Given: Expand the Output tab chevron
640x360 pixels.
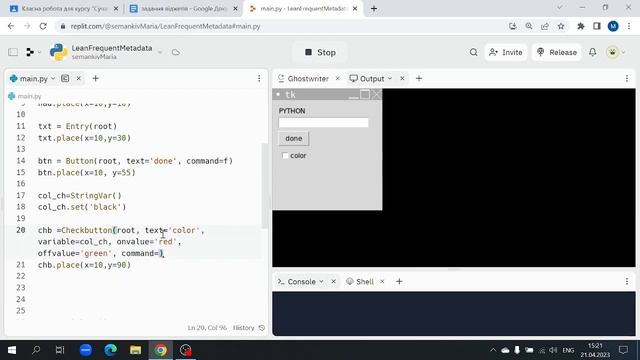Looking at the screenshot, I should 390,78.
